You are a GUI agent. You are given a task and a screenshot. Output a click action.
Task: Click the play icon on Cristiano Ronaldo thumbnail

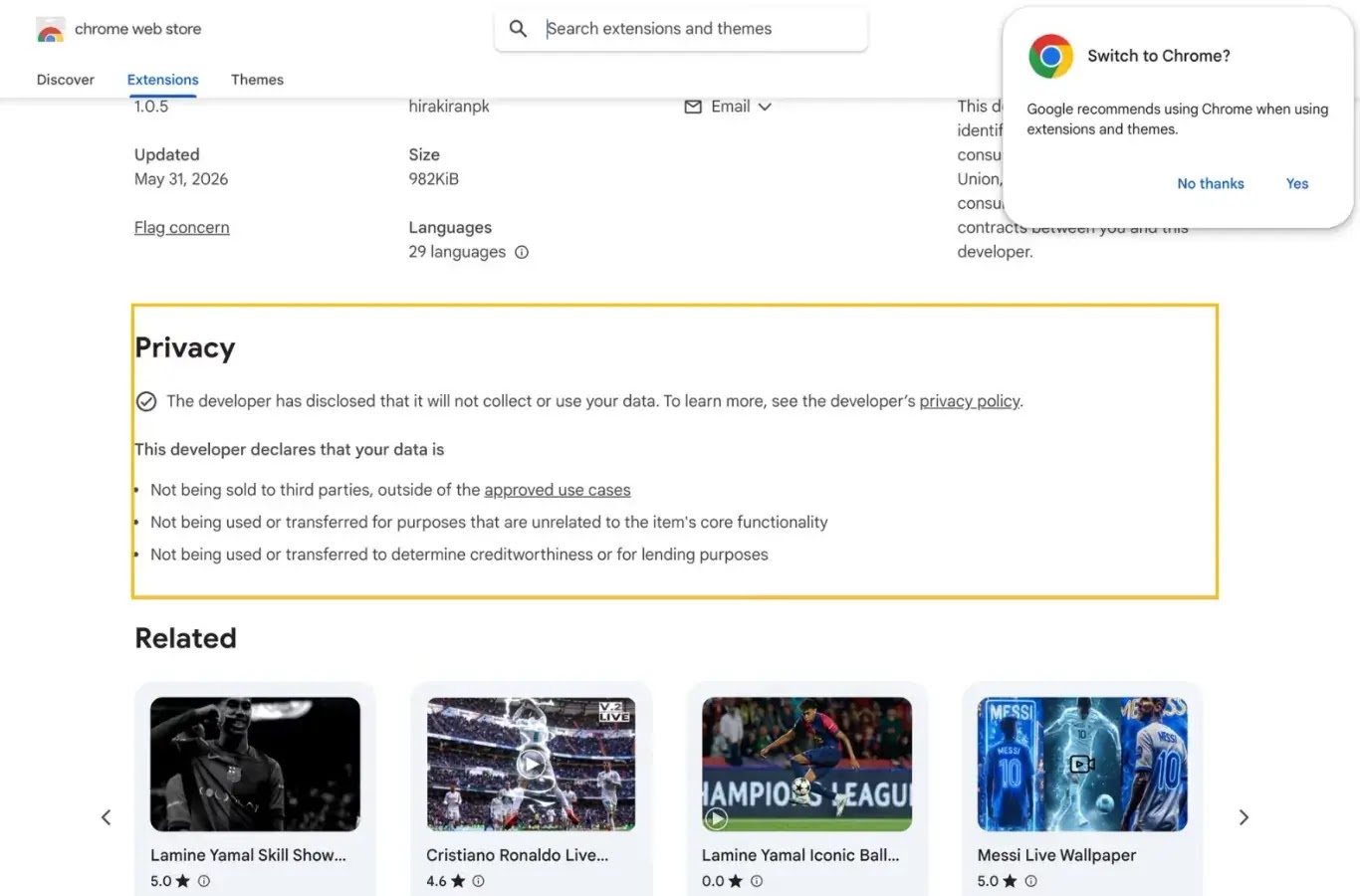[532, 764]
